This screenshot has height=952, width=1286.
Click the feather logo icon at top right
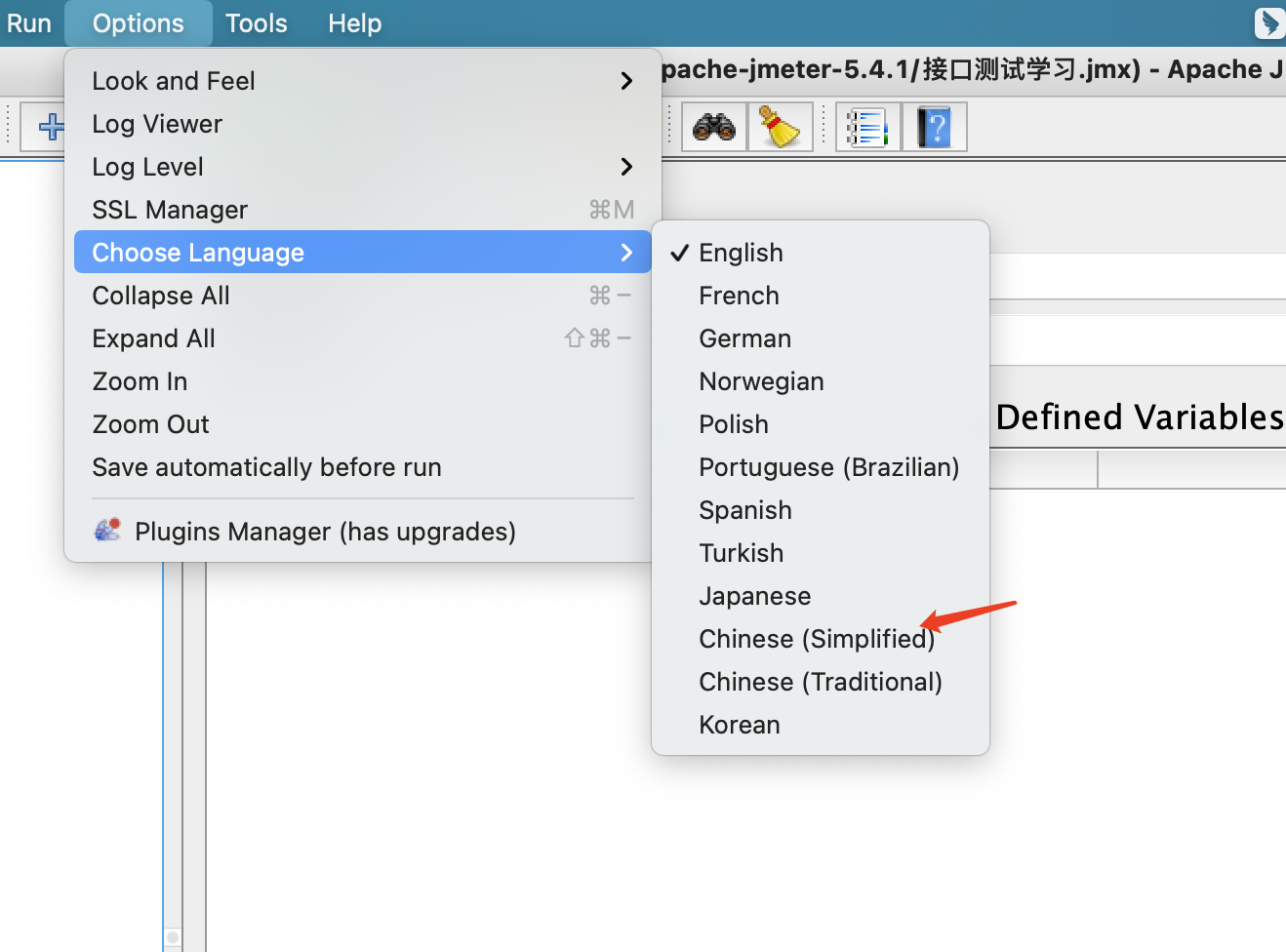(1269, 22)
